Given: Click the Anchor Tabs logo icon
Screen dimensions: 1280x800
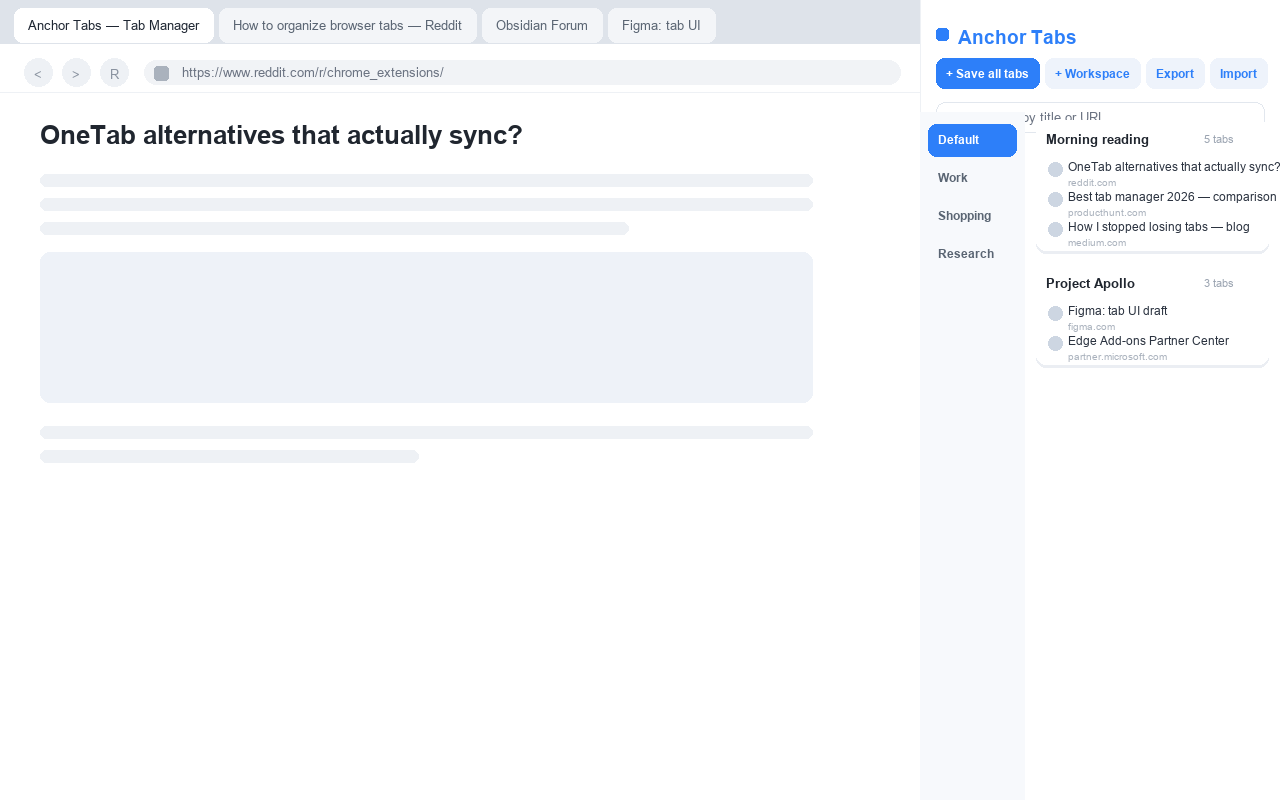Looking at the screenshot, I should click(942, 35).
